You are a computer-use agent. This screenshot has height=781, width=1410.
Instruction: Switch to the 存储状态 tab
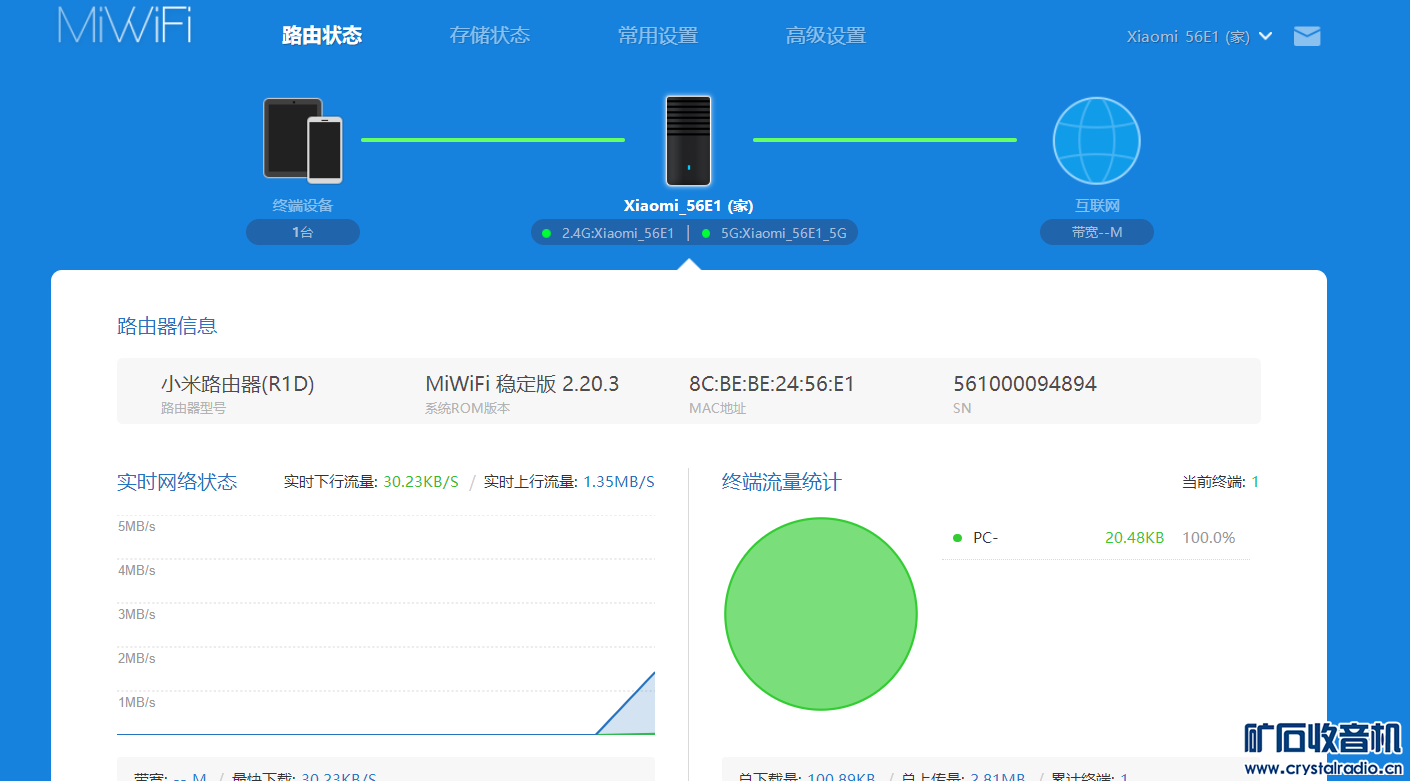tap(490, 36)
